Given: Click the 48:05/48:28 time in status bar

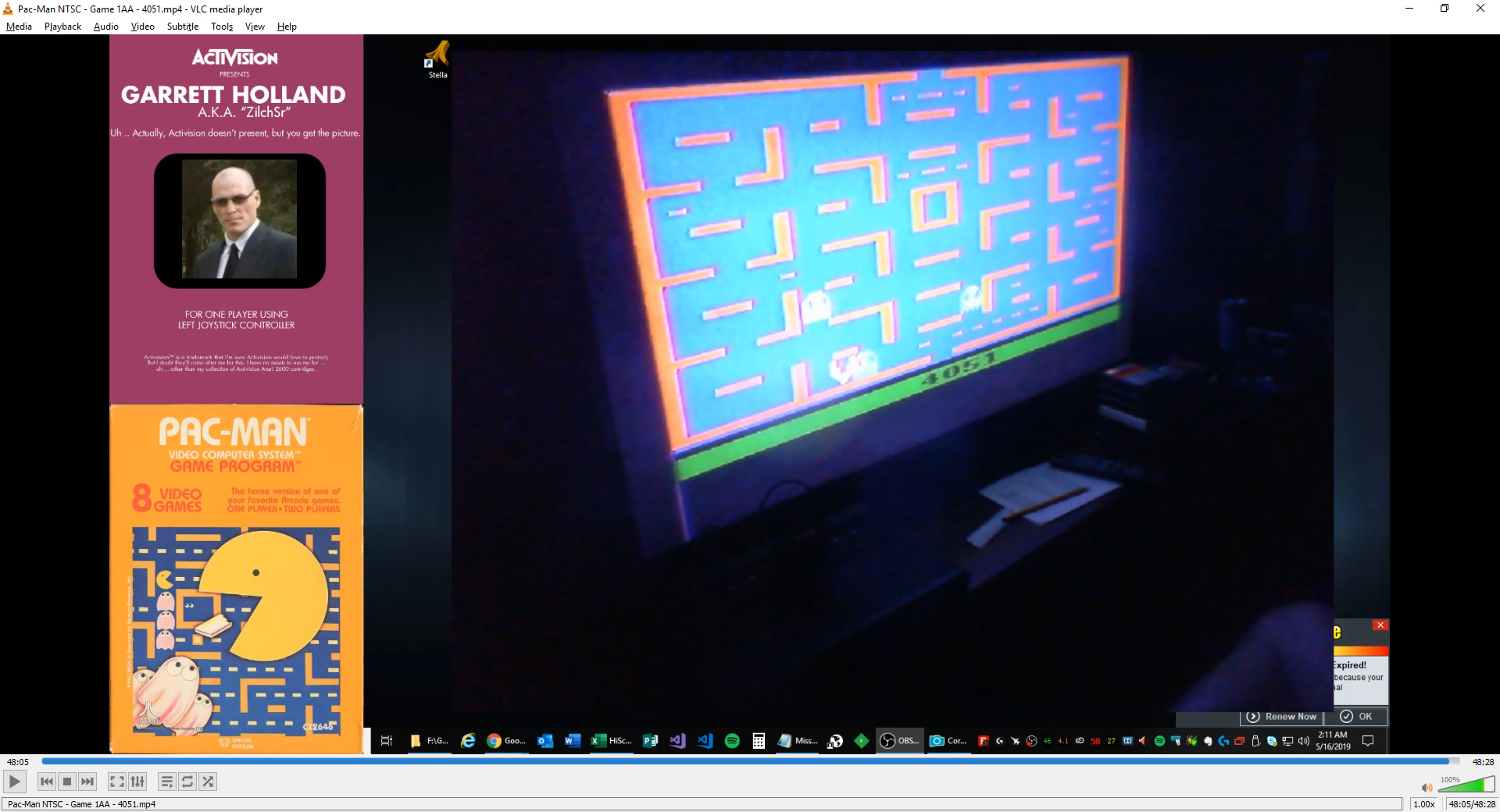Looking at the screenshot, I should tap(1472, 804).
